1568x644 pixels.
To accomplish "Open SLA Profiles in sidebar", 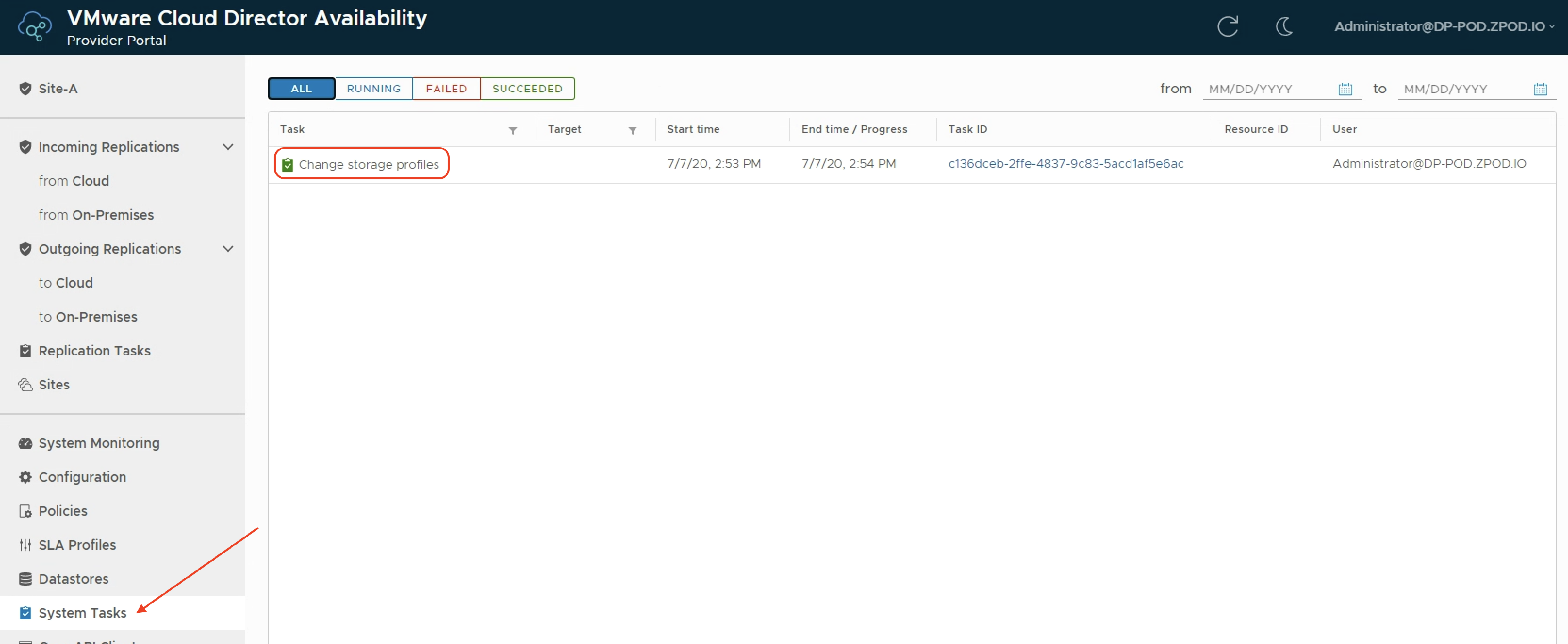I will click(77, 544).
